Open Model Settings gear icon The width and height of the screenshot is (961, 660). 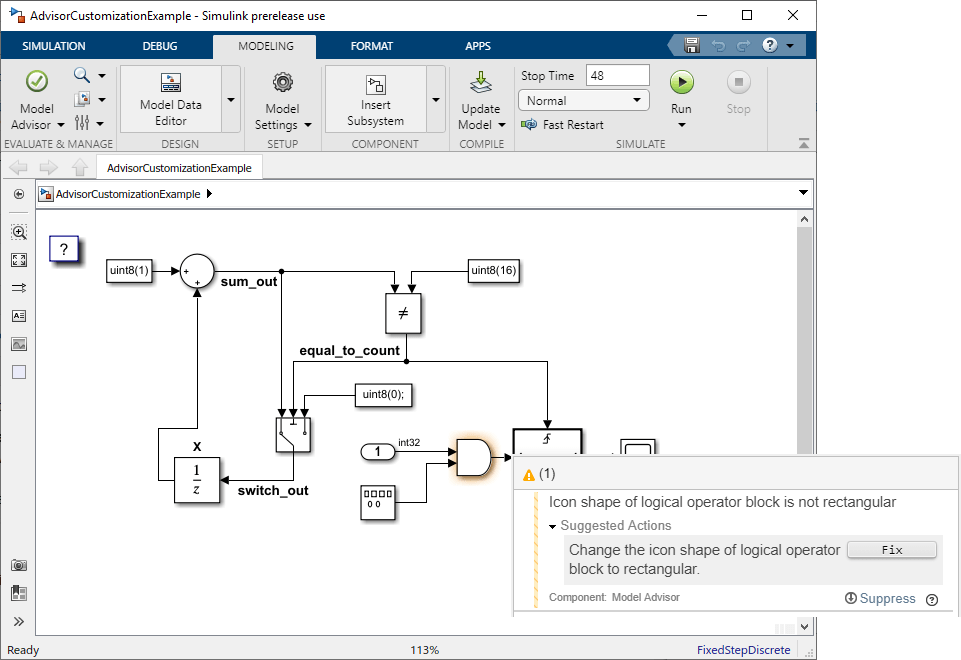283,82
